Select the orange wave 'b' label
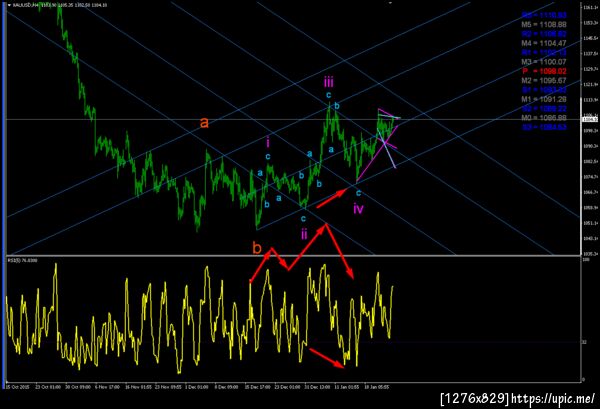Image resolution: width=600 pixels, height=409 pixels. pyautogui.click(x=257, y=248)
